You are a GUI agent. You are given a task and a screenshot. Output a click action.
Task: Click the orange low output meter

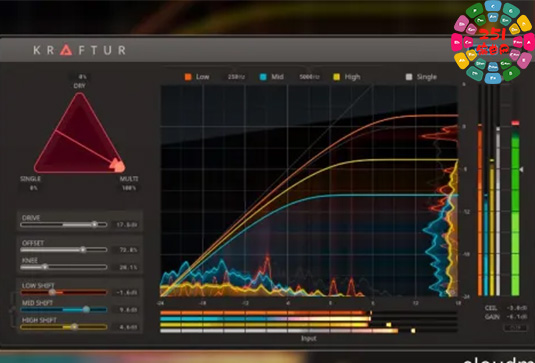pyautogui.click(x=480, y=209)
